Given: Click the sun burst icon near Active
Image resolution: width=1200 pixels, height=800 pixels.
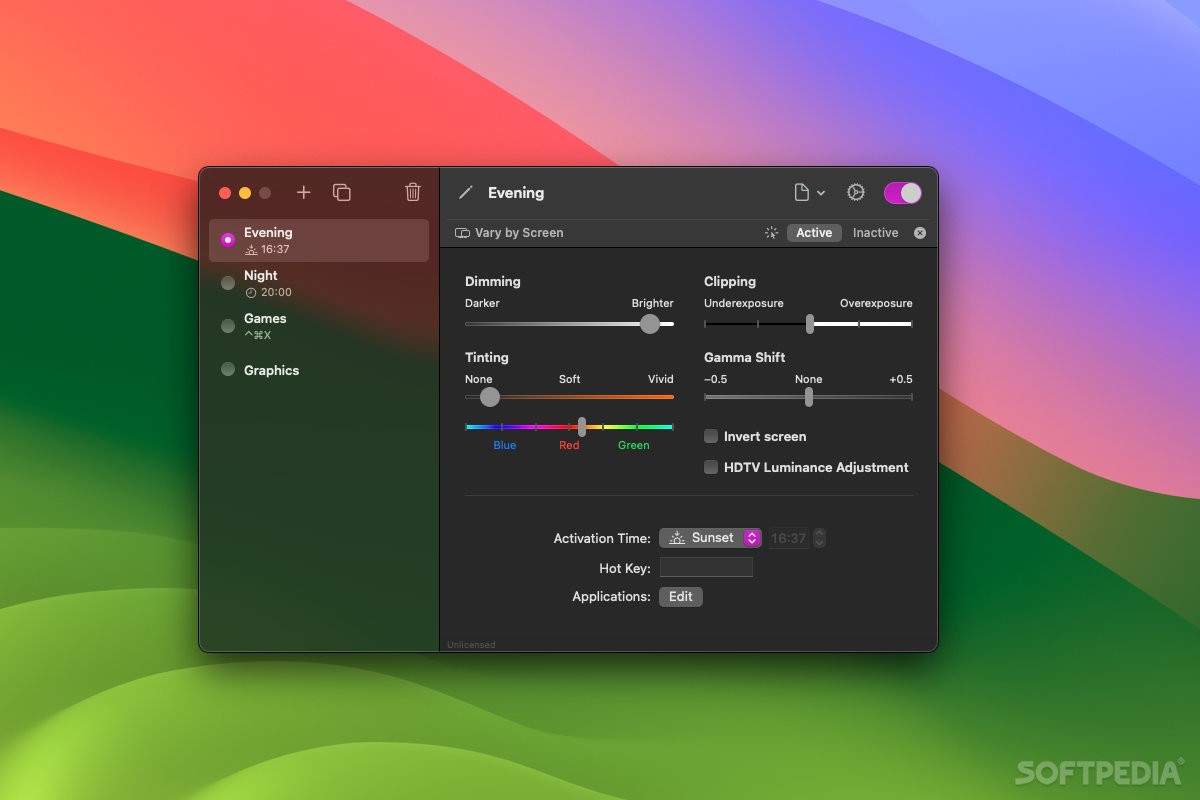Looking at the screenshot, I should pyautogui.click(x=771, y=232).
